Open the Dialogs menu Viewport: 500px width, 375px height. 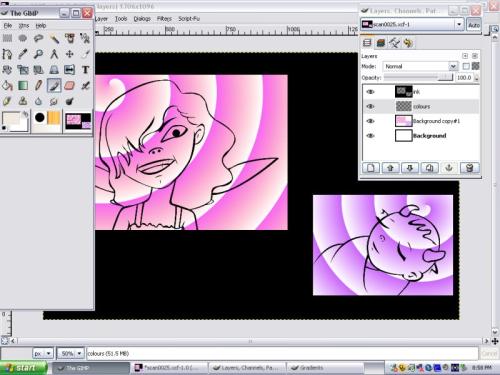[142, 19]
